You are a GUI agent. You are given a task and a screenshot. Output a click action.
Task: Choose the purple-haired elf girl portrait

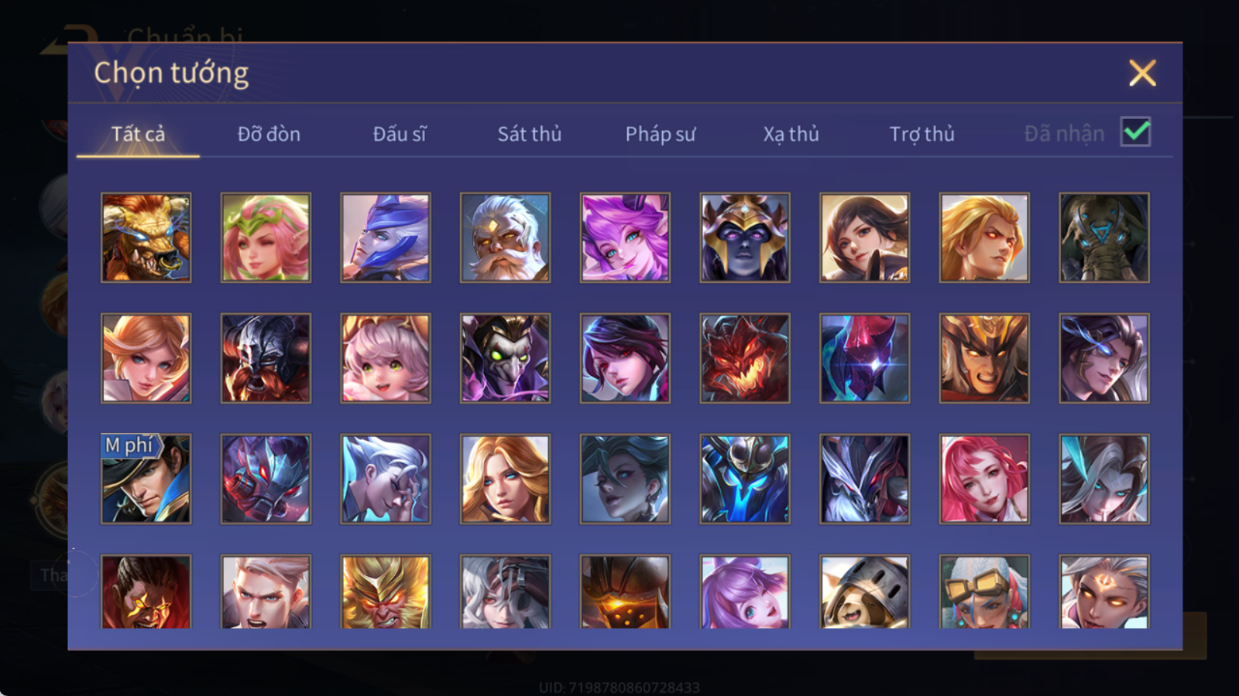[x=625, y=238]
